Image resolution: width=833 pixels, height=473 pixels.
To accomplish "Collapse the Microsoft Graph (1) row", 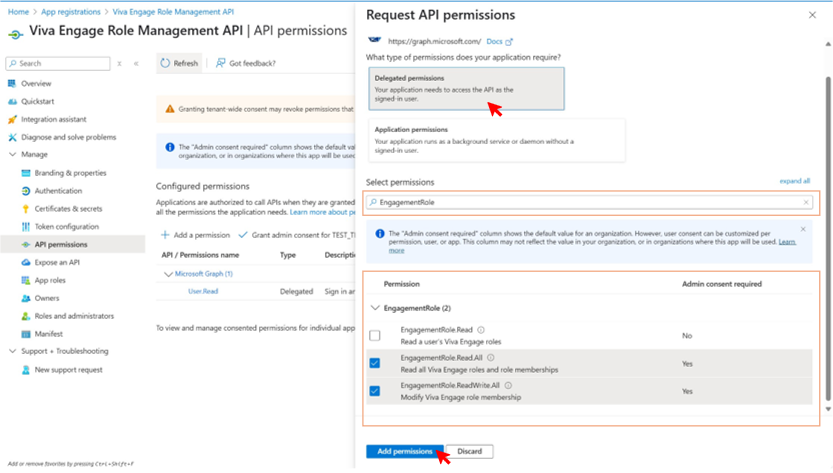I will tap(168, 274).
